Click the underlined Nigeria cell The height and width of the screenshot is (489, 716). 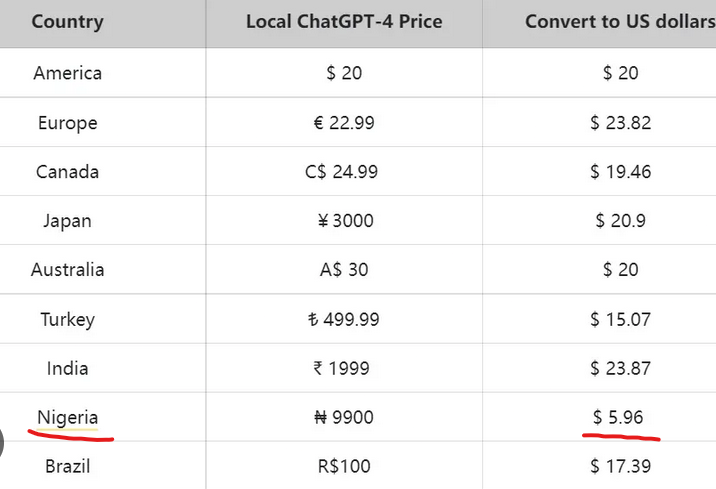point(68,418)
